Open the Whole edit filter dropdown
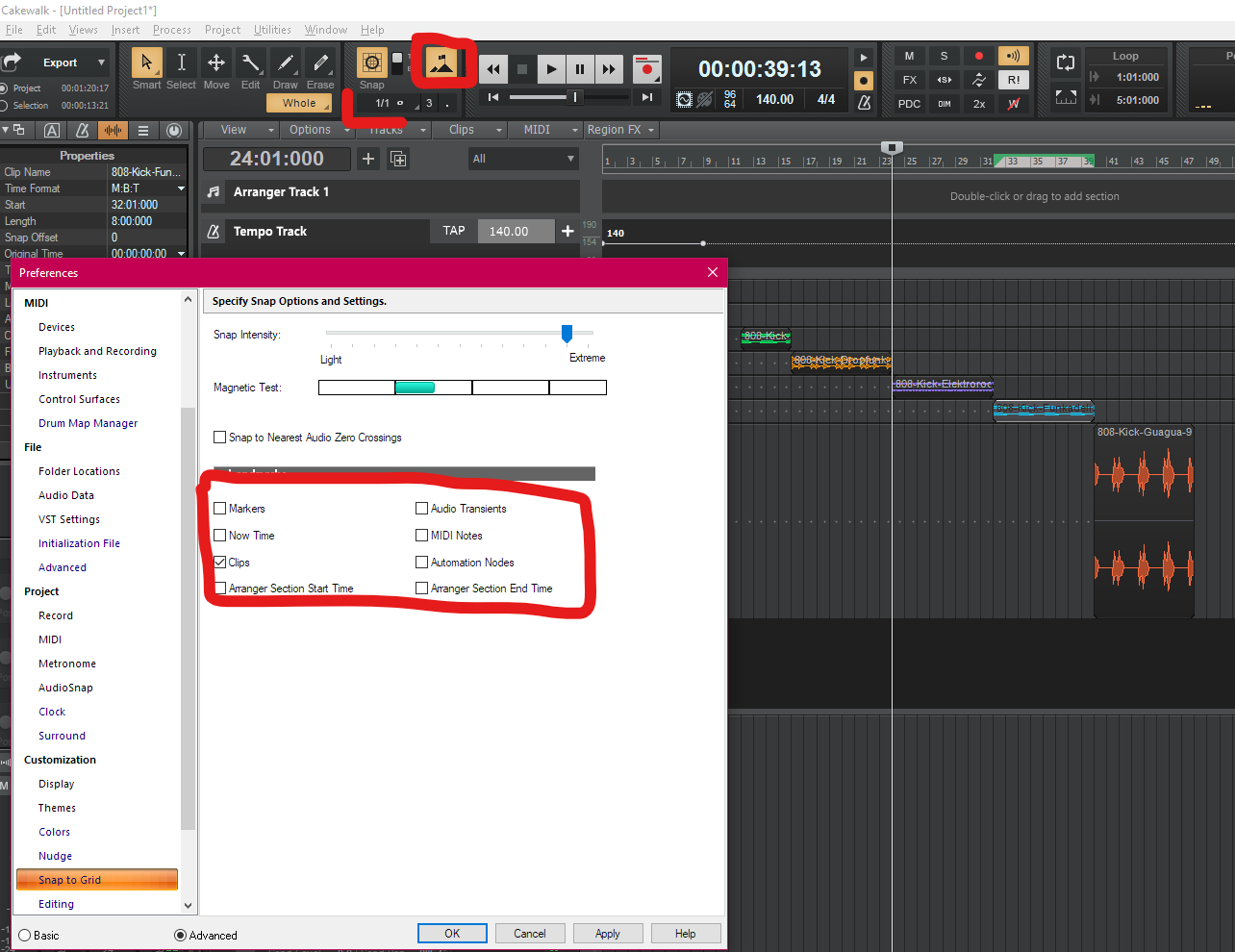The image size is (1235, 952). coord(299,103)
